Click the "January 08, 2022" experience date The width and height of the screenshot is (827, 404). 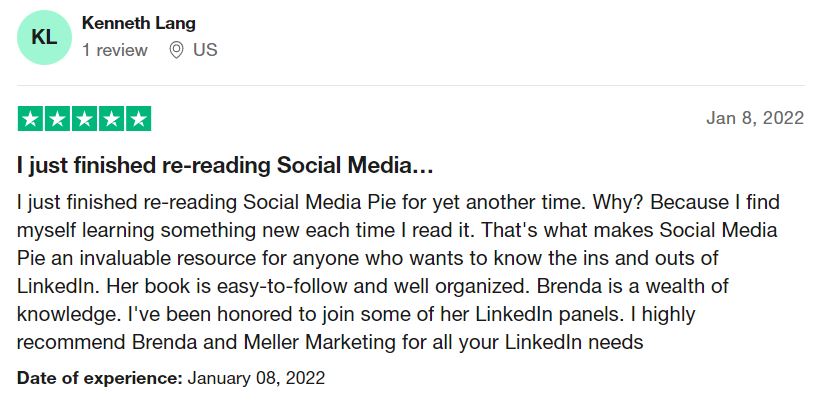256,379
